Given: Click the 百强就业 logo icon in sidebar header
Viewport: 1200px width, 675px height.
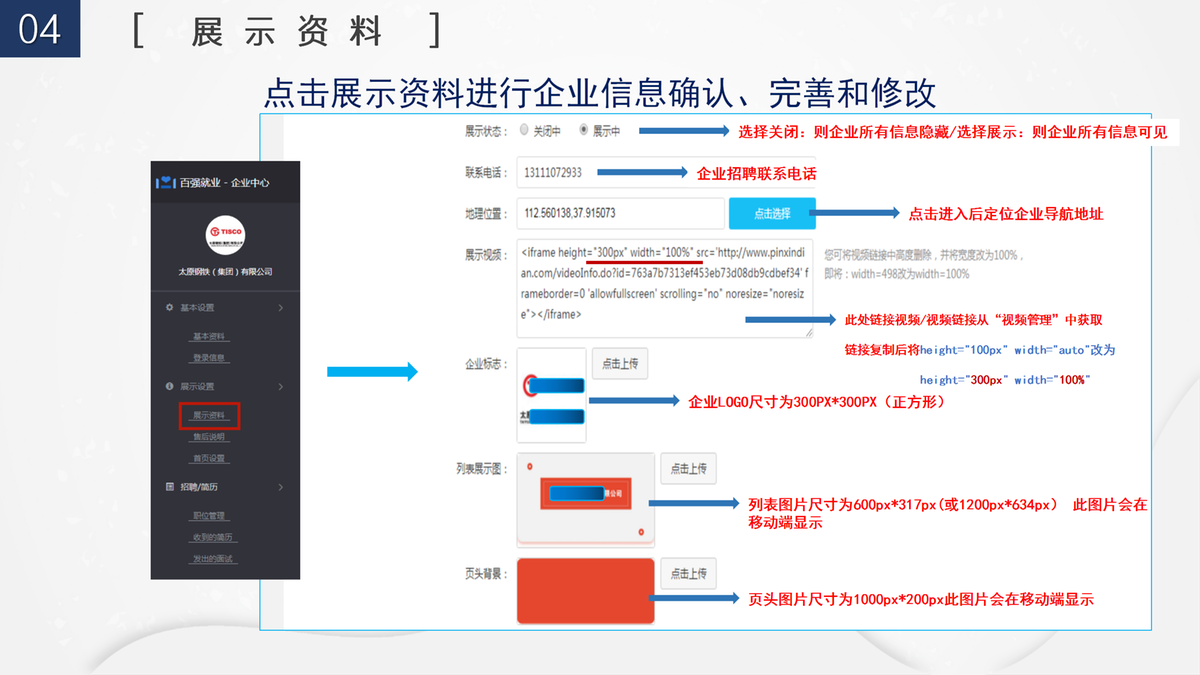Looking at the screenshot, I should (165, 183).
